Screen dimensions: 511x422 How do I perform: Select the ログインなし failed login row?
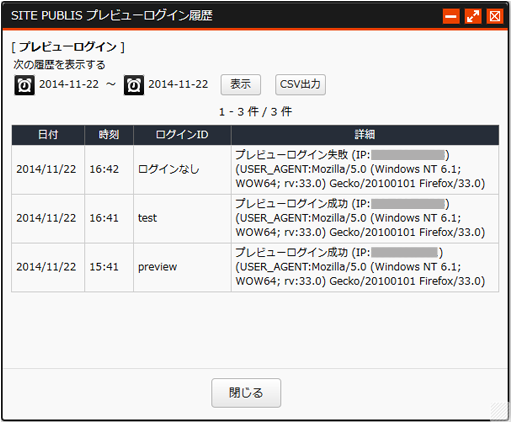coord(255,170)
